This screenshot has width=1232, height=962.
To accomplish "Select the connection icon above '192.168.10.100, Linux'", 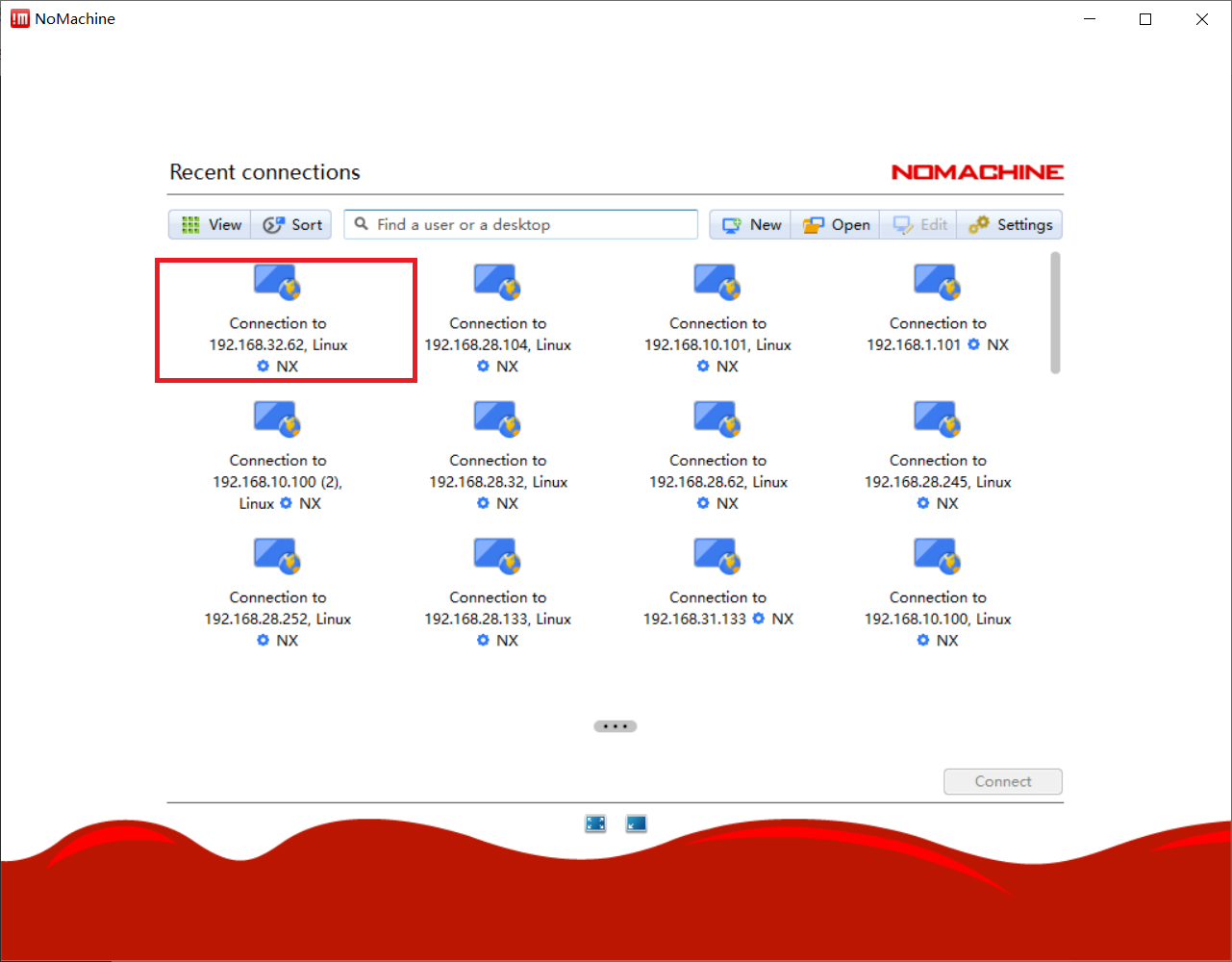I will click(938, 556).
